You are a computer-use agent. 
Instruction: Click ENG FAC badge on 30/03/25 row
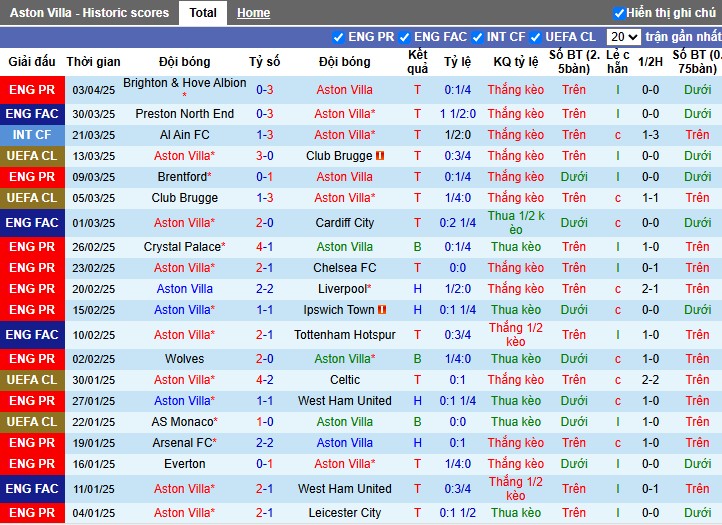(x=32, y=114)
